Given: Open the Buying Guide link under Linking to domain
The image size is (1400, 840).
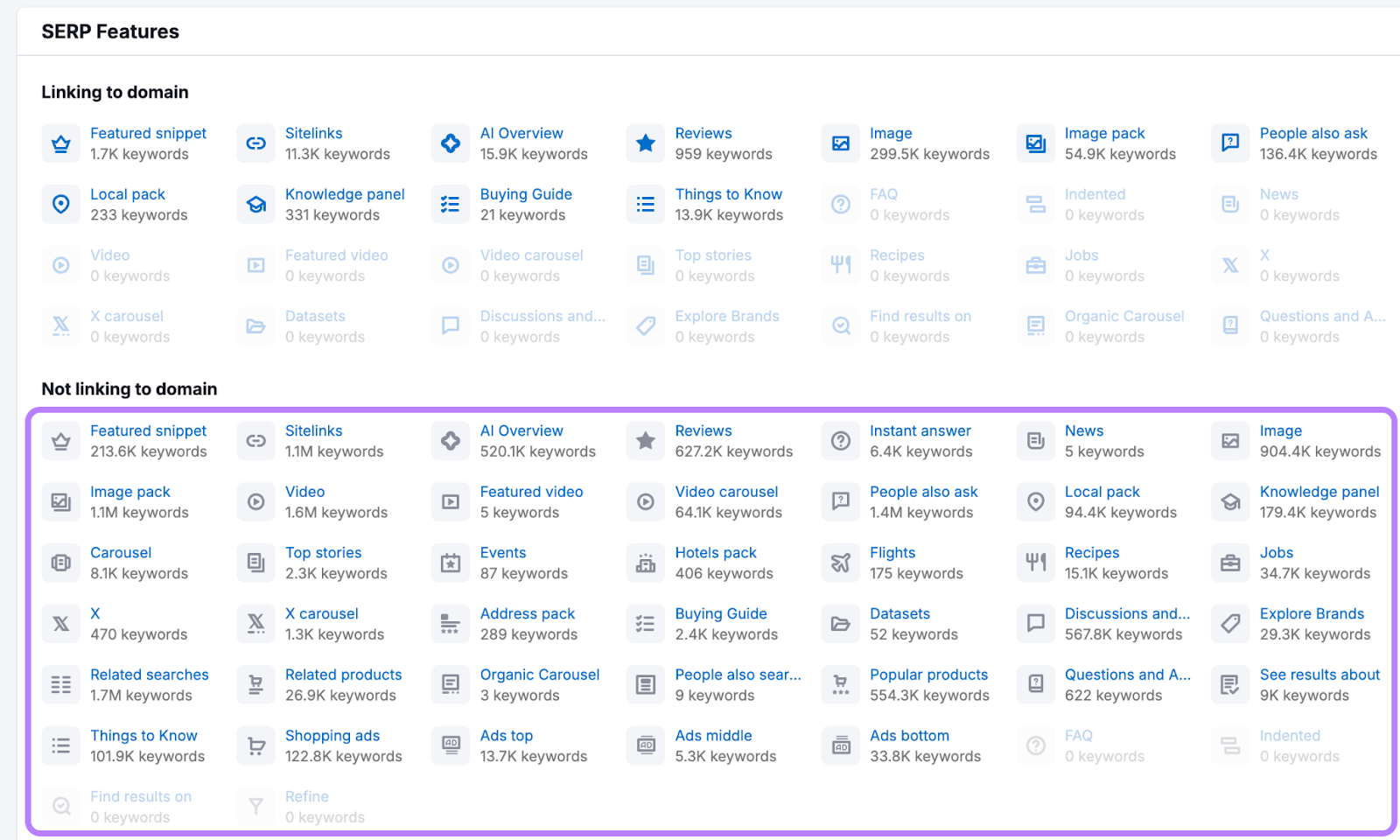Looking at the screenshot, I should coord(526,193).
